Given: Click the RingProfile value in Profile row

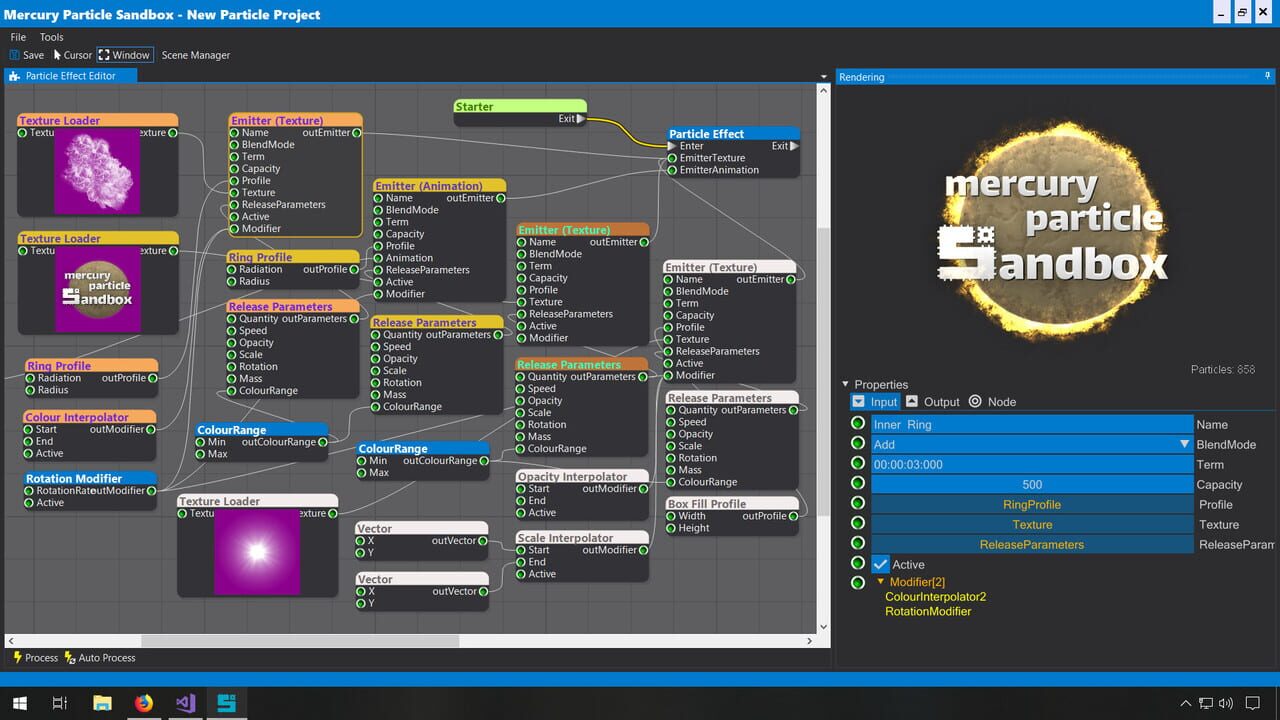Looking at the screenshot, I should (x=1031, y=505).
